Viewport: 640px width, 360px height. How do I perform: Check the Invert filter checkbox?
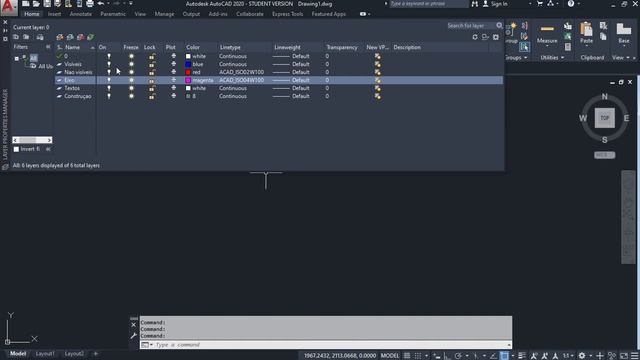[x=16, y=149]
